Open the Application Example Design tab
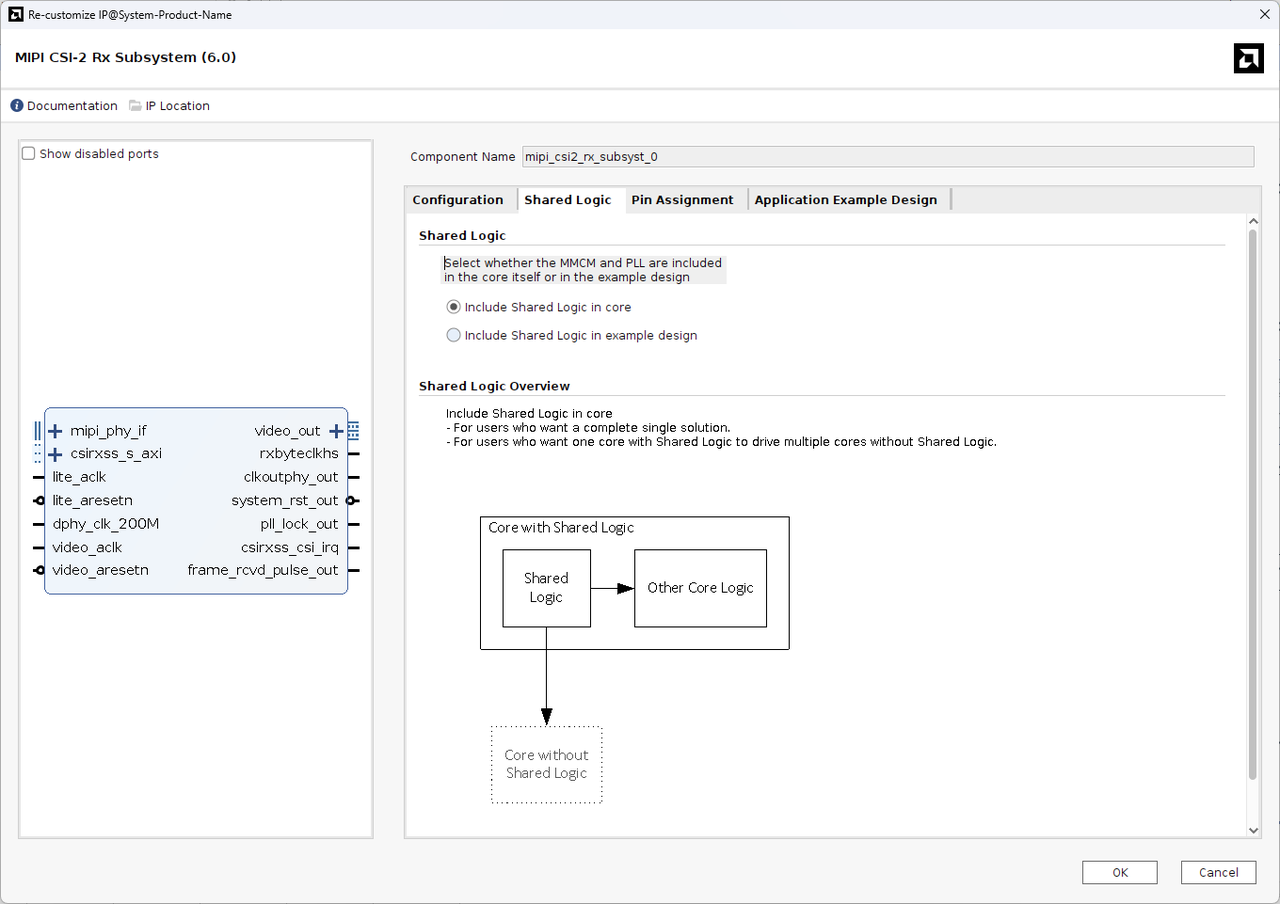This screenshot has height=904, width=1280. (845, 200)
